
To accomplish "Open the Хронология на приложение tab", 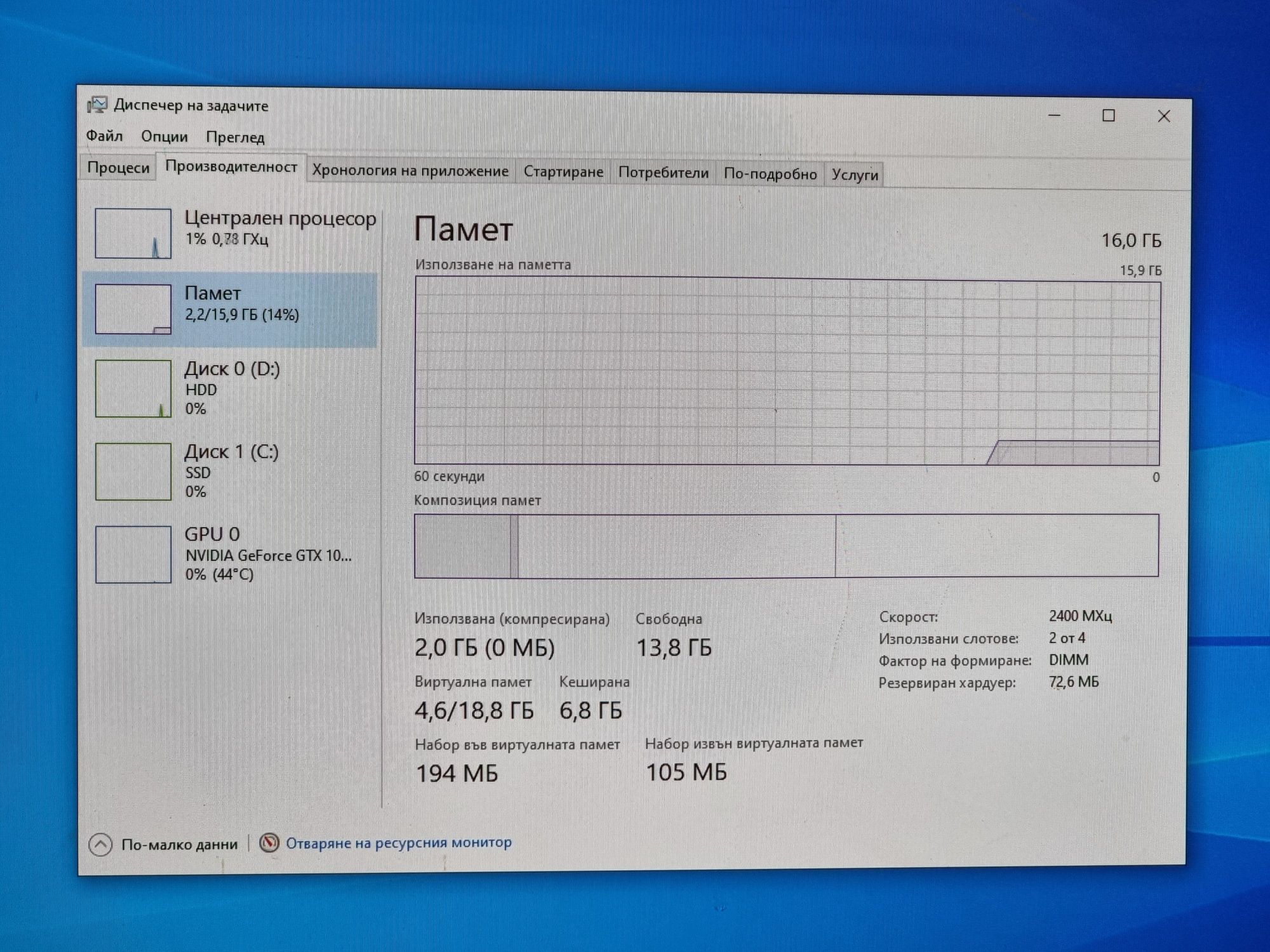I will [x=410, y=171].
